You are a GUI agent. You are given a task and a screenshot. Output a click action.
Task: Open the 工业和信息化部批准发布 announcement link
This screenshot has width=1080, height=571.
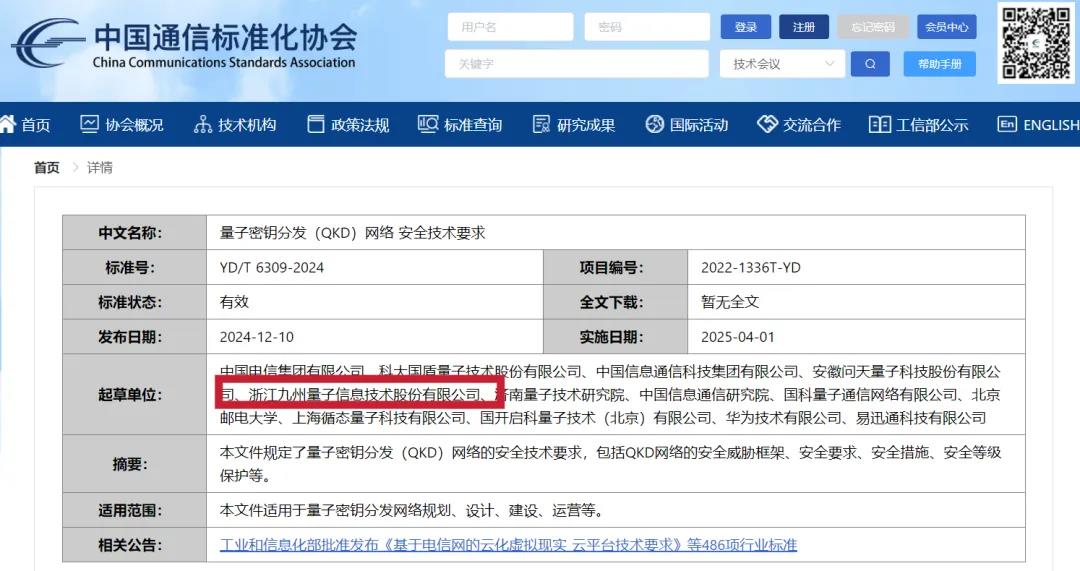tap(508, 545)
